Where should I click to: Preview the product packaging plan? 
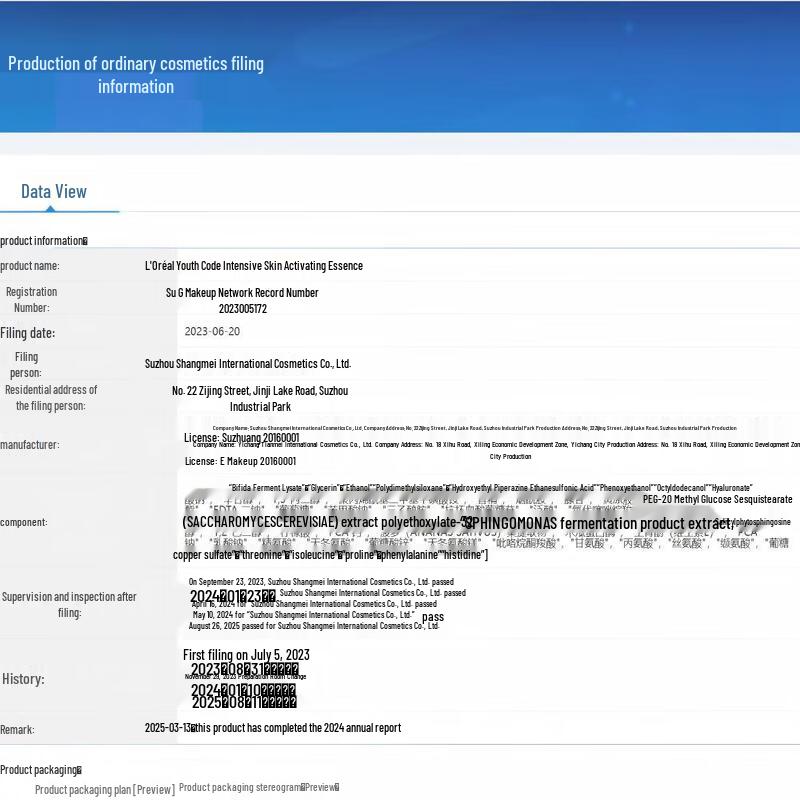[104, 789]
